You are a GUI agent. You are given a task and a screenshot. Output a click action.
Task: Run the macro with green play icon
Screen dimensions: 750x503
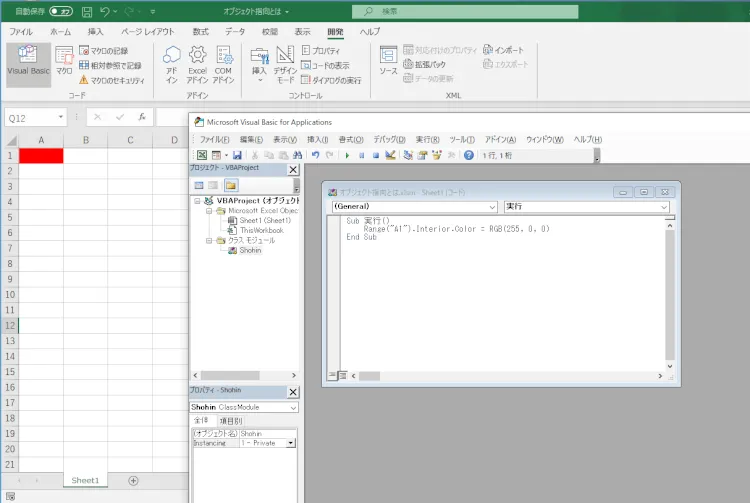[347, 155]
